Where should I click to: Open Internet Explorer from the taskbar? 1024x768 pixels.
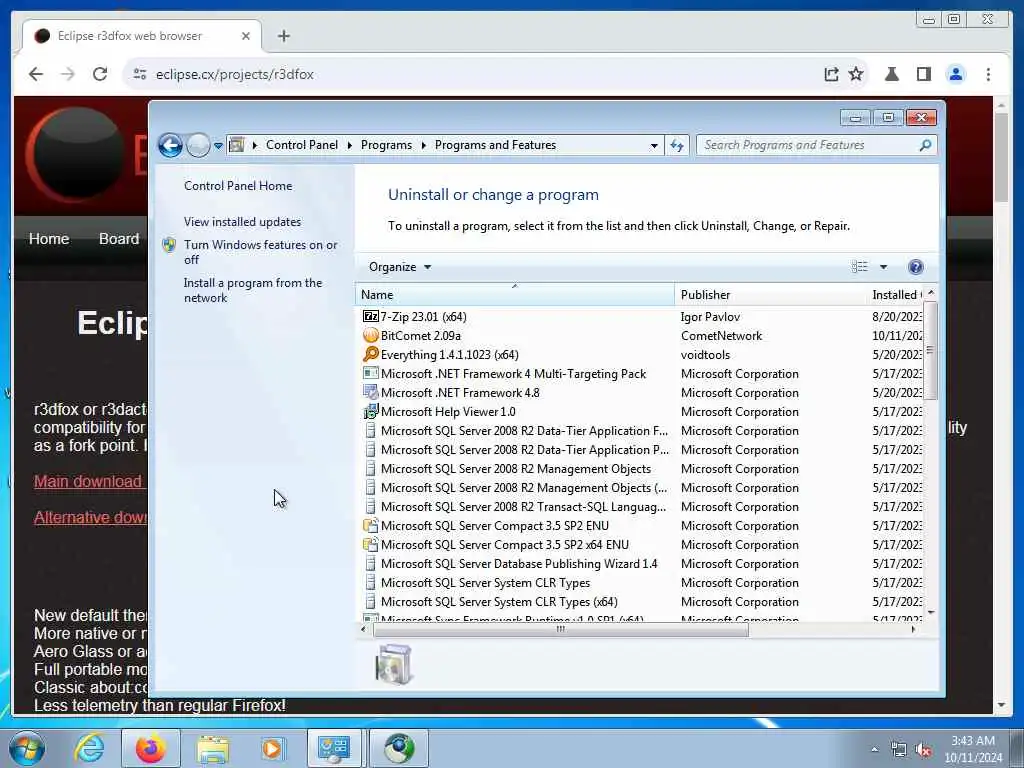point(89,748)
